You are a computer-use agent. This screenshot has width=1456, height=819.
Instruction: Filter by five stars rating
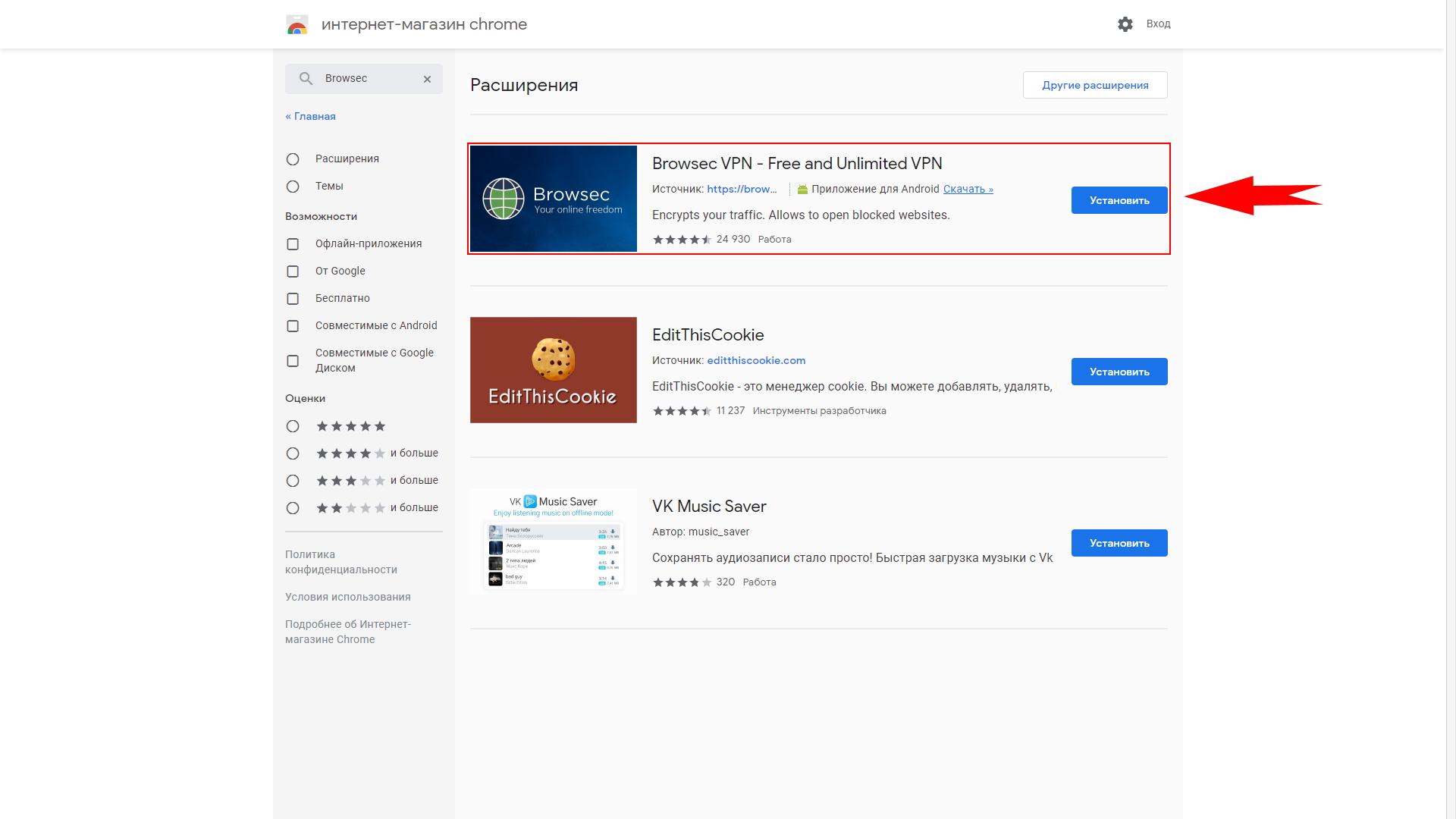tap(293, 426)
